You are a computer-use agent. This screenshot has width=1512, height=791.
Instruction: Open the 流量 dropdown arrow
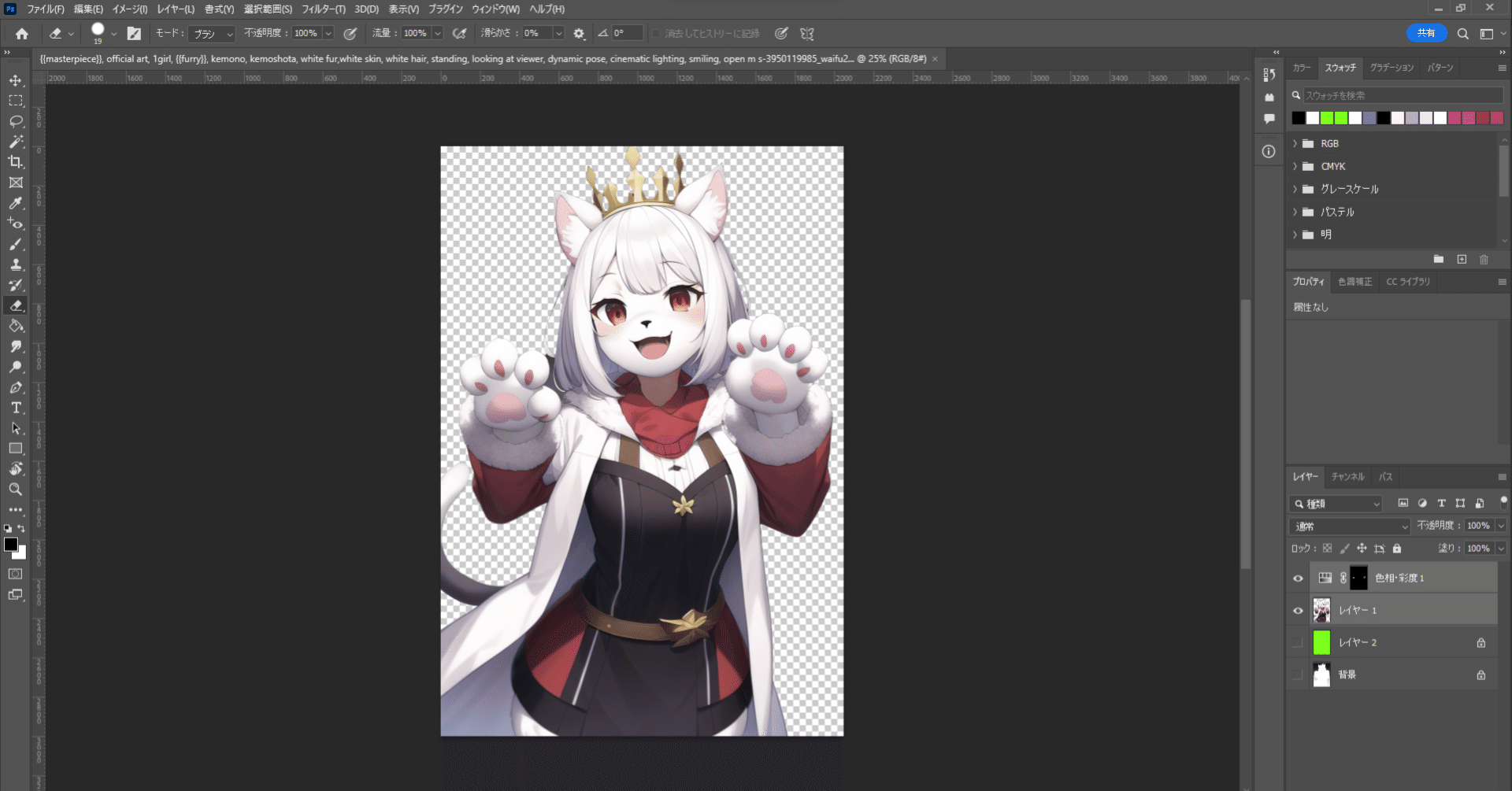(x=438, y=34)
